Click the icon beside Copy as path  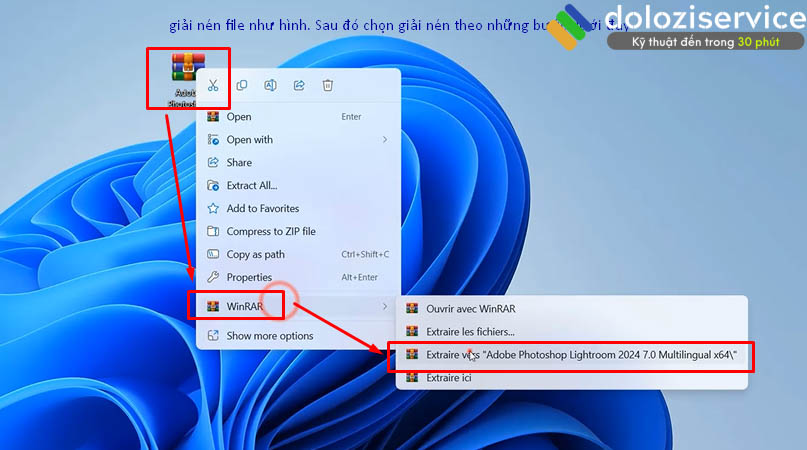pos(213,254)
